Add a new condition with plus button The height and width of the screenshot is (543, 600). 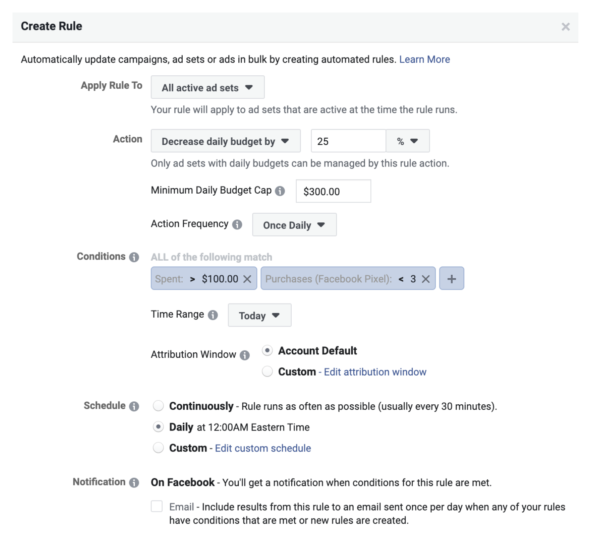(452, 279)
